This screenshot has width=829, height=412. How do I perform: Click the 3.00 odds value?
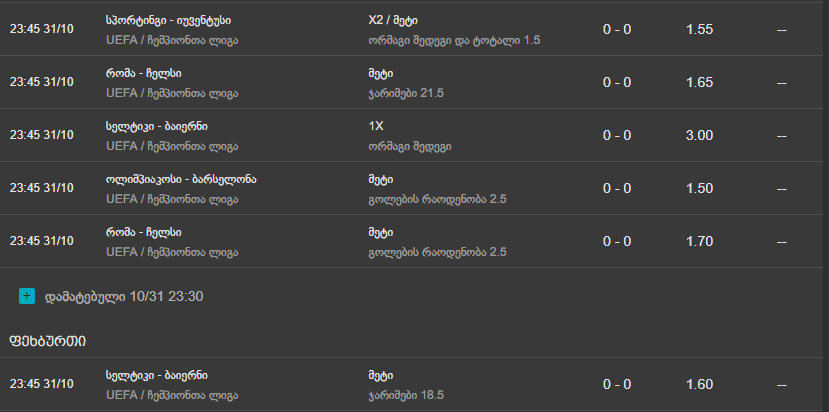(x=700, y=135)
